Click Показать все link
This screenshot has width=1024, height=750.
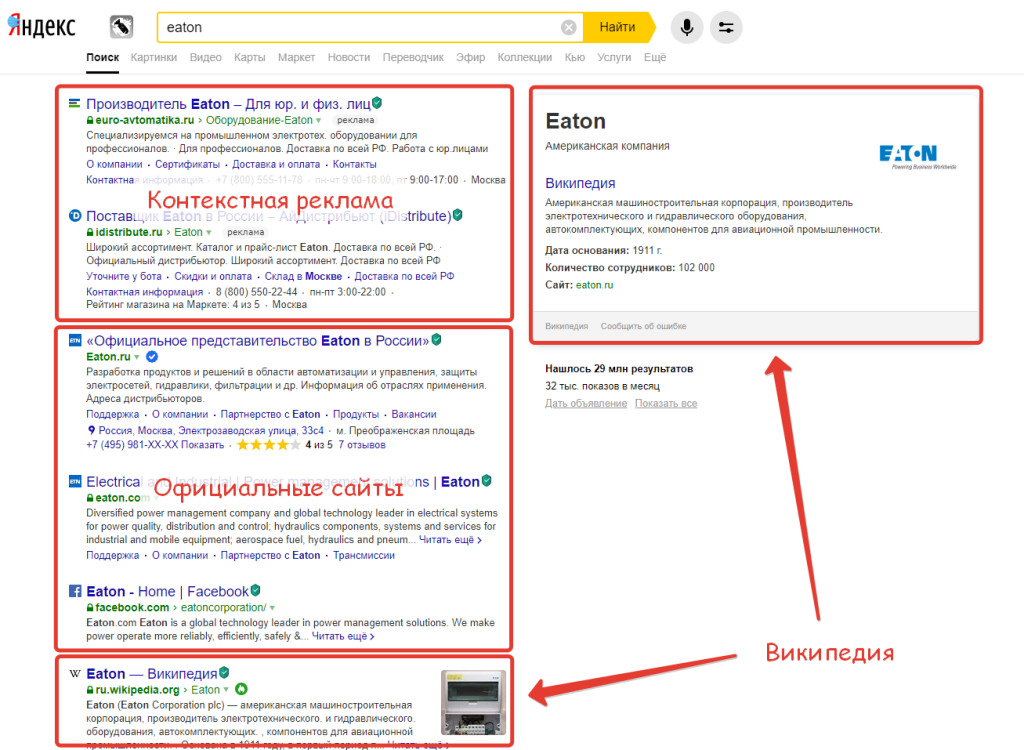665,403
